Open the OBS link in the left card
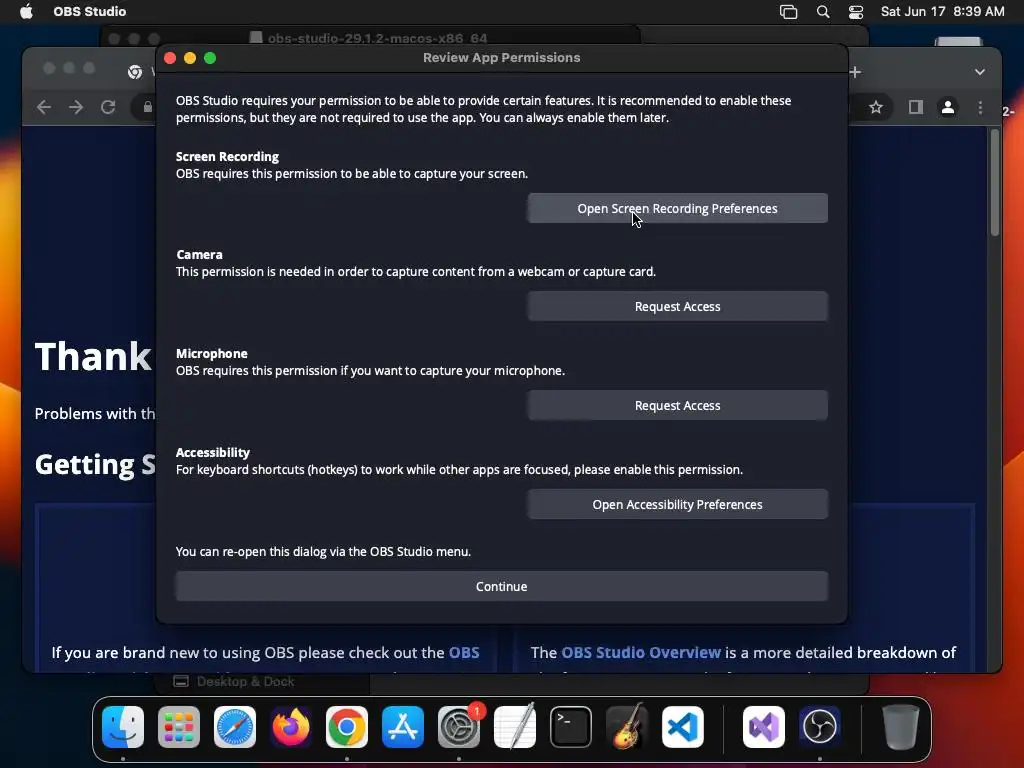 click(x=464, y=652)
